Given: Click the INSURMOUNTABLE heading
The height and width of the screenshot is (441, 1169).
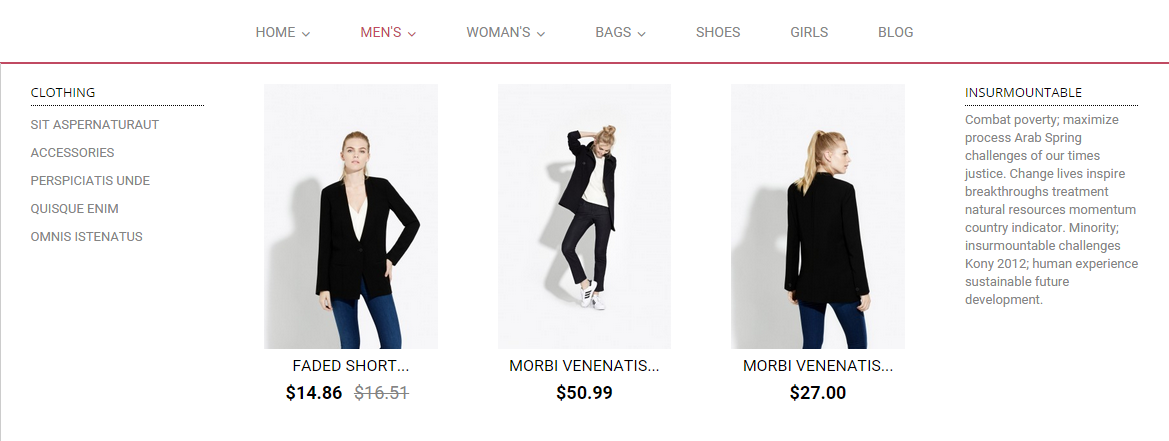Looking at the screenshot, I should coord(1023,93).
